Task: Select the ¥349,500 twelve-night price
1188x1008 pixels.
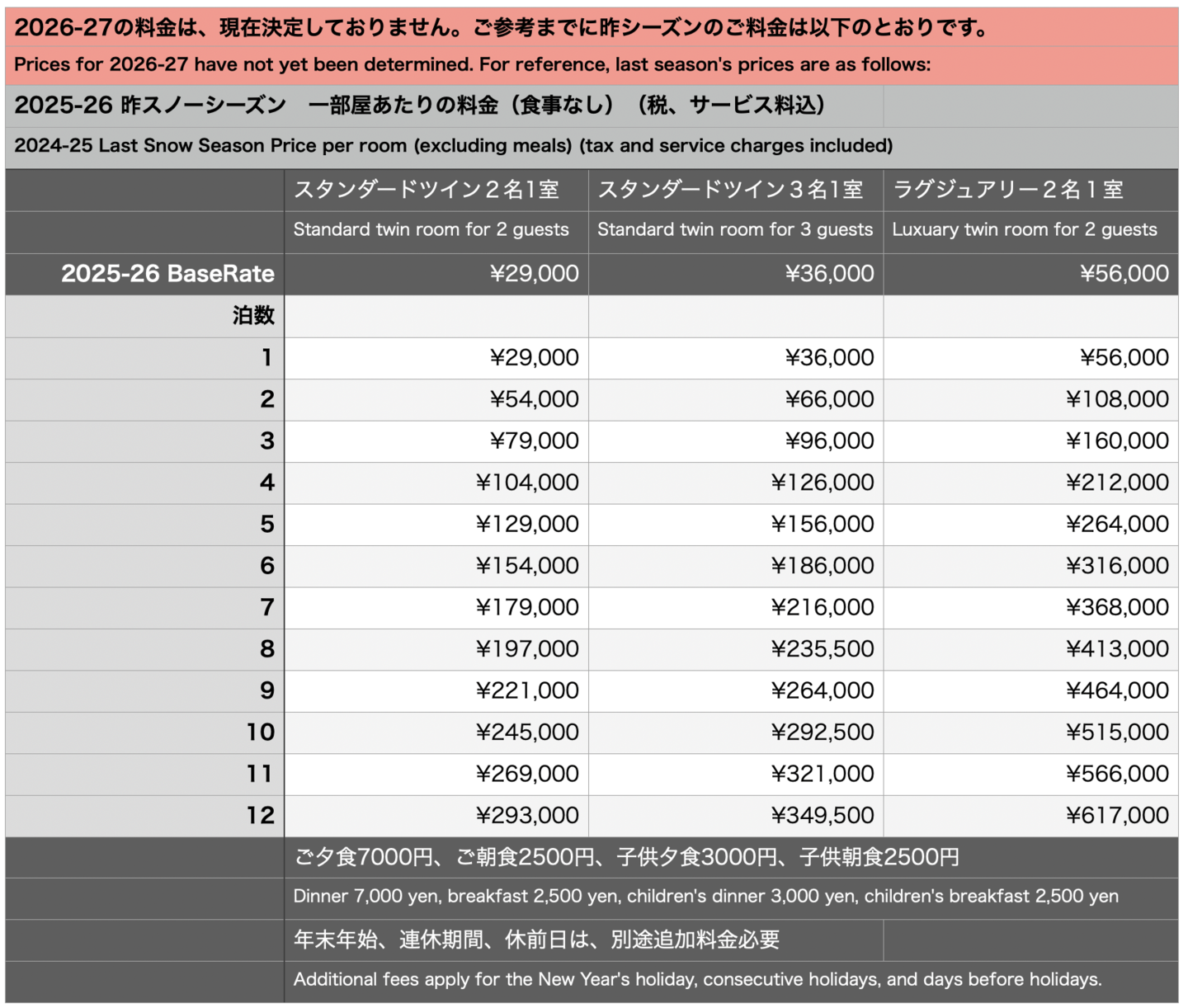Action: click(x=823, y=816)
